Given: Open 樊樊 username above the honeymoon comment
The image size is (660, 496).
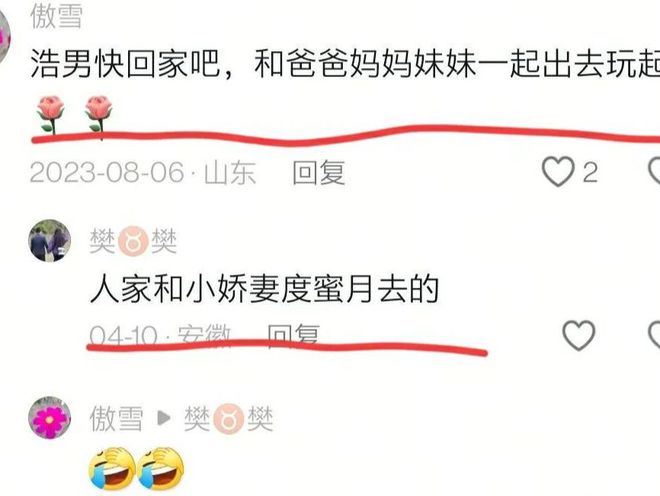Looking at the screenshot, I should (x=133, y=241).
